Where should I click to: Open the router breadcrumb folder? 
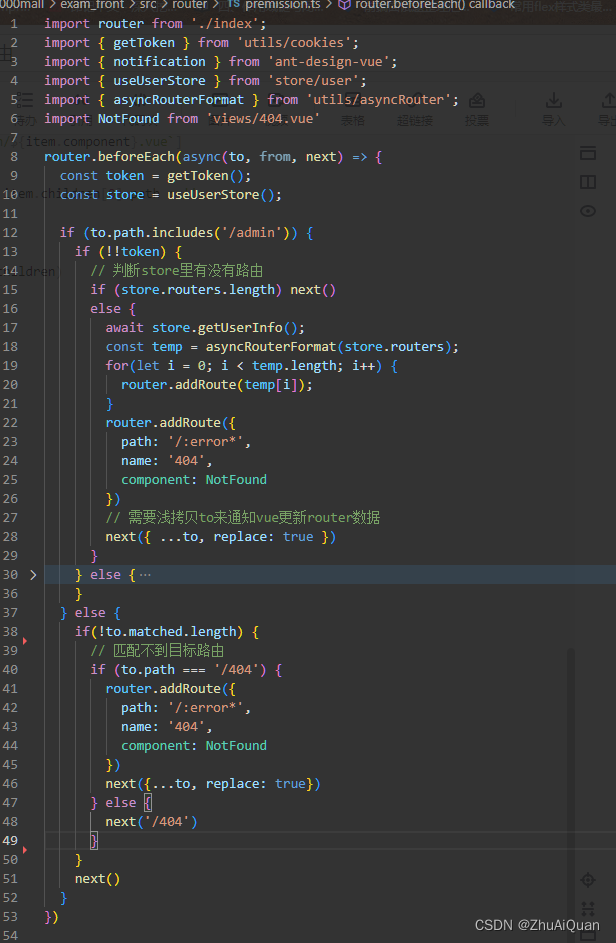coord(189,4)
